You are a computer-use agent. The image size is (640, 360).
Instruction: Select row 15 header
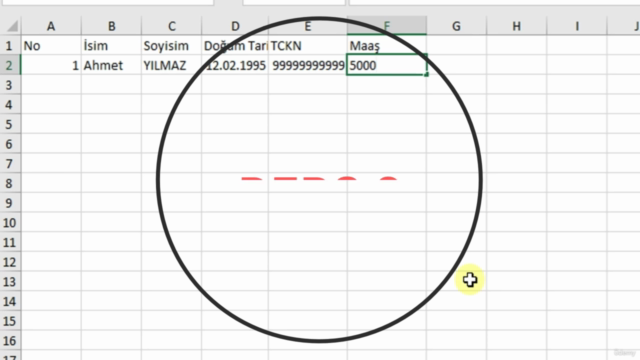[x=10, y=321]
